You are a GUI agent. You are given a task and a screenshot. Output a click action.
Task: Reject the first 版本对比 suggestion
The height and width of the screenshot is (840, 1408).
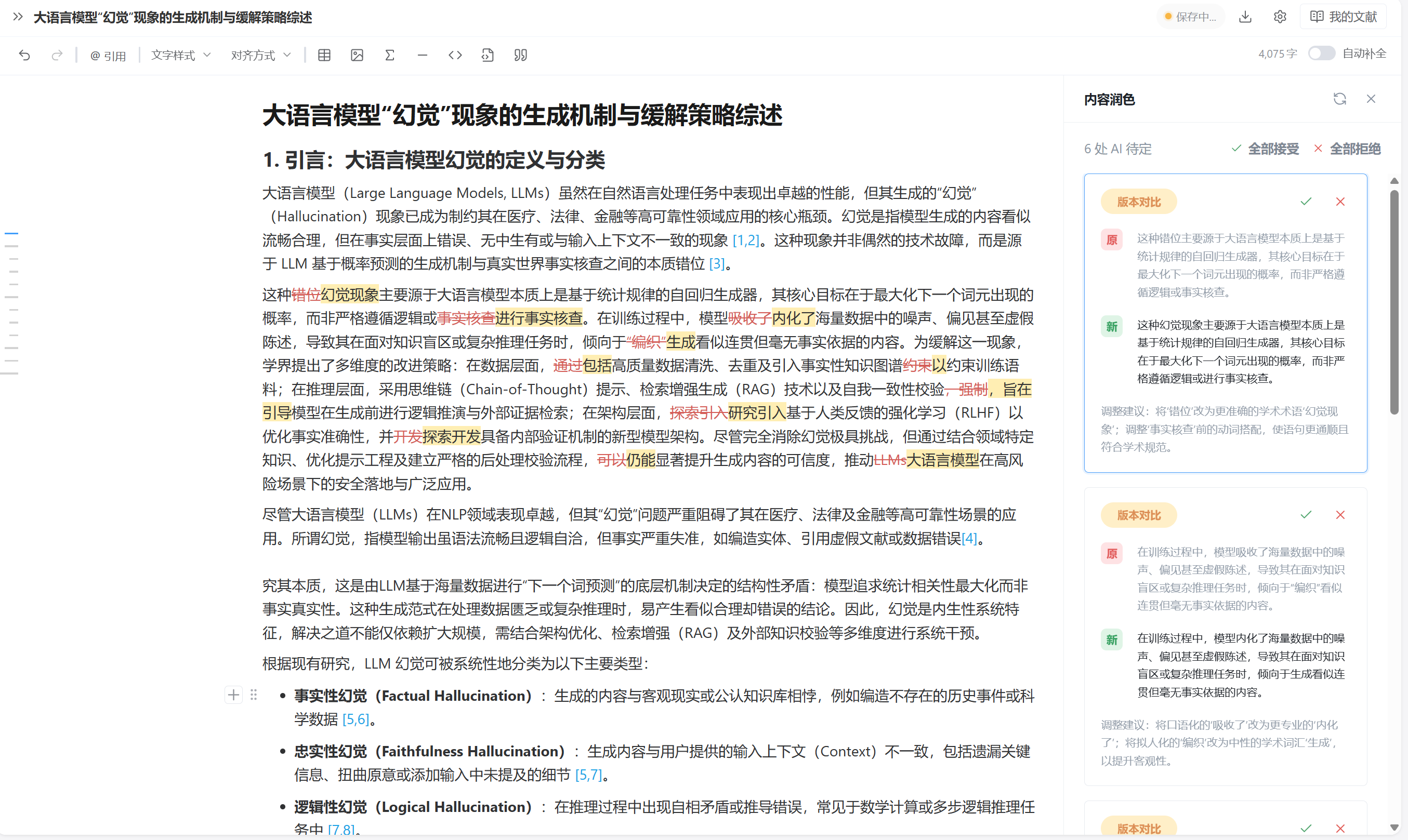(1340, 202)
